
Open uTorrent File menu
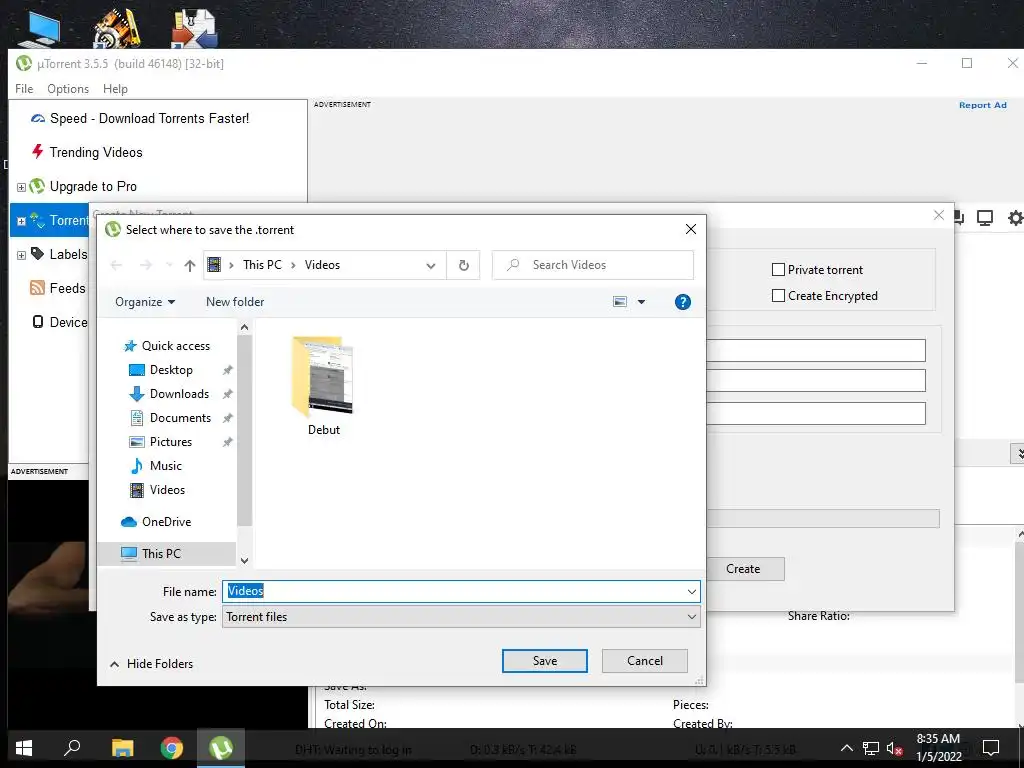point(24,89)
